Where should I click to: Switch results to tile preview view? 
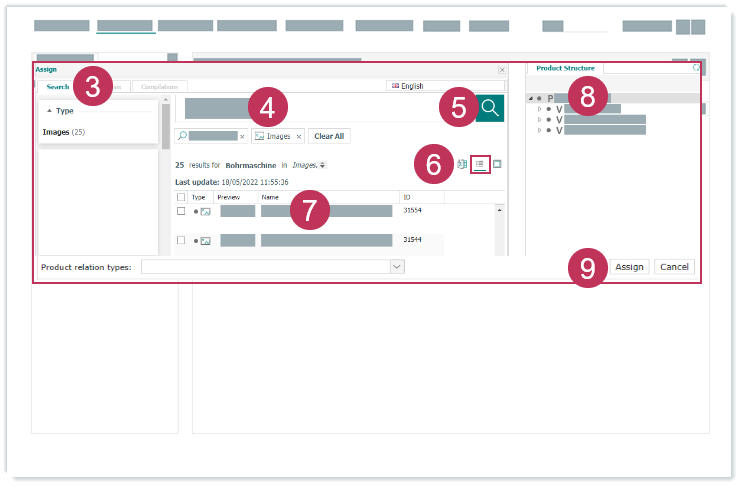point(497,164)
